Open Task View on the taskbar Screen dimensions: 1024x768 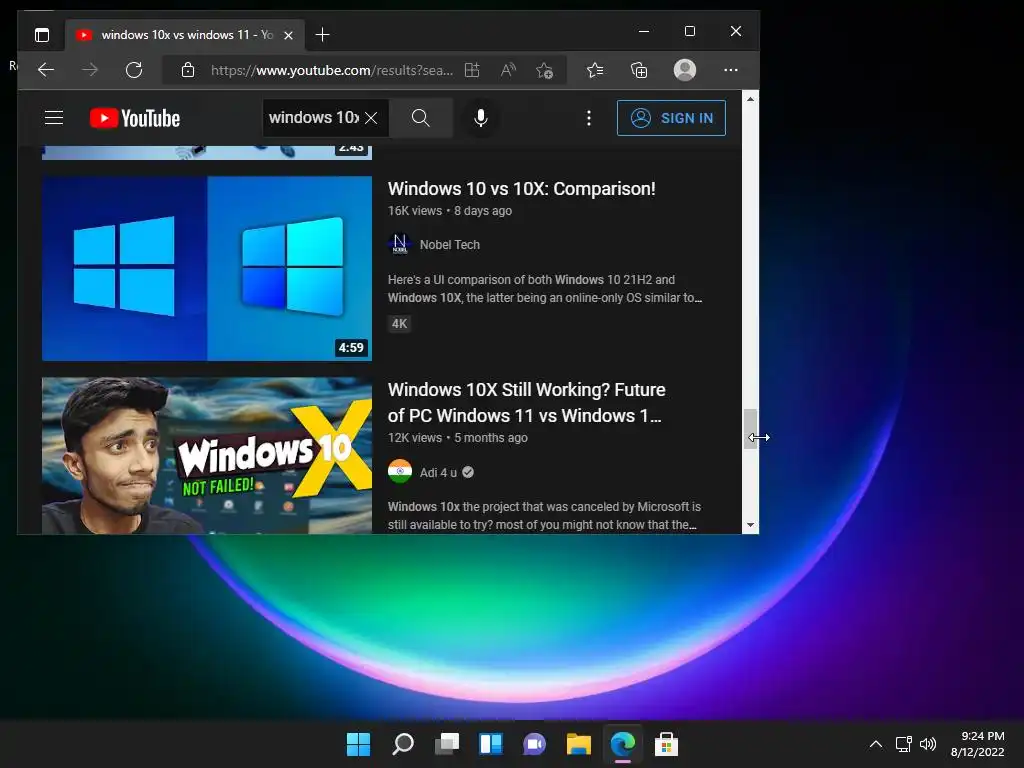coord(447,744)
